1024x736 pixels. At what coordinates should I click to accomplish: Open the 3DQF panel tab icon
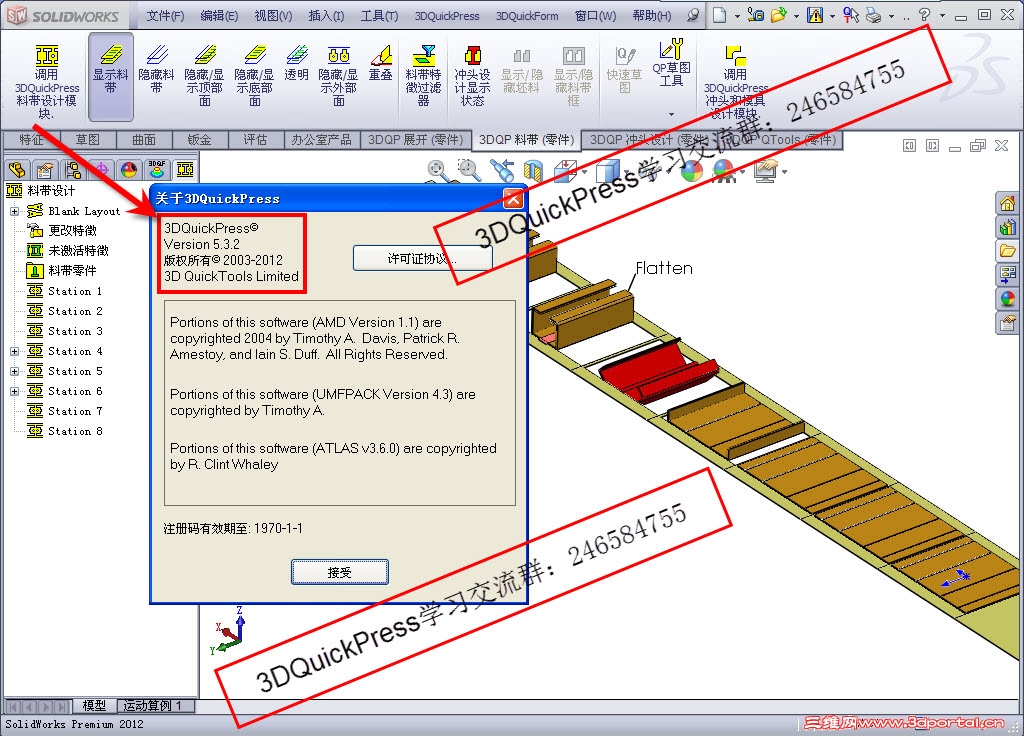(157, 170)
